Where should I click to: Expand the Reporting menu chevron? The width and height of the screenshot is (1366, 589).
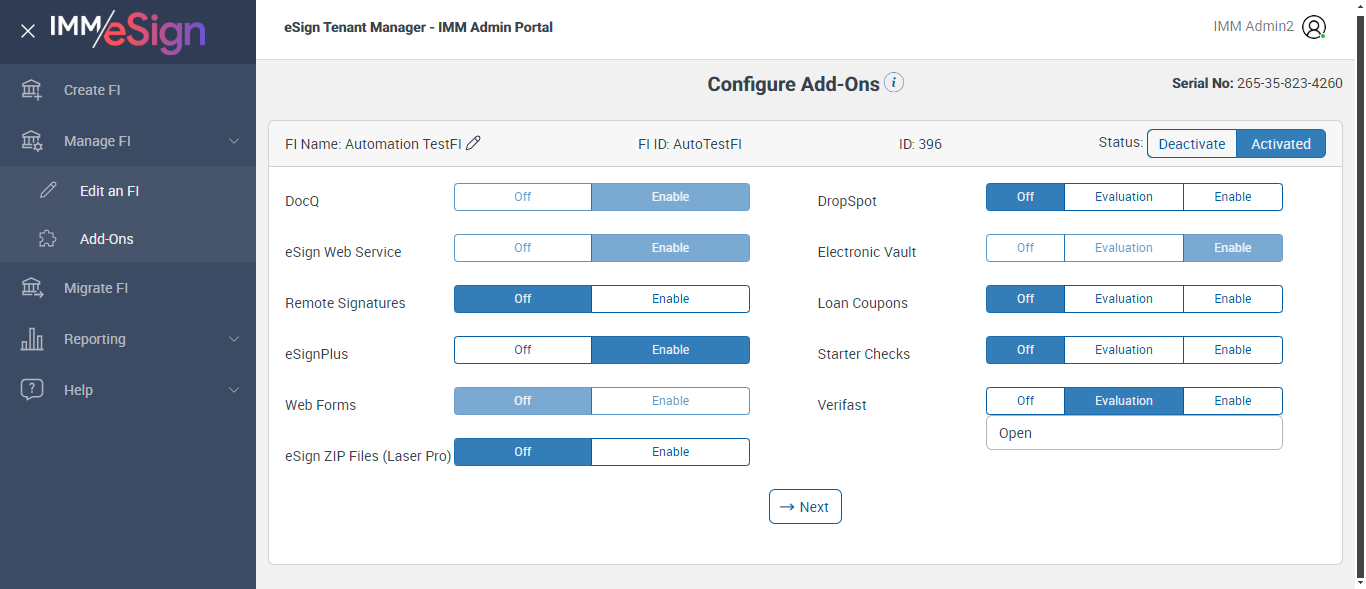pyautogui.click(x=234, y=339)
